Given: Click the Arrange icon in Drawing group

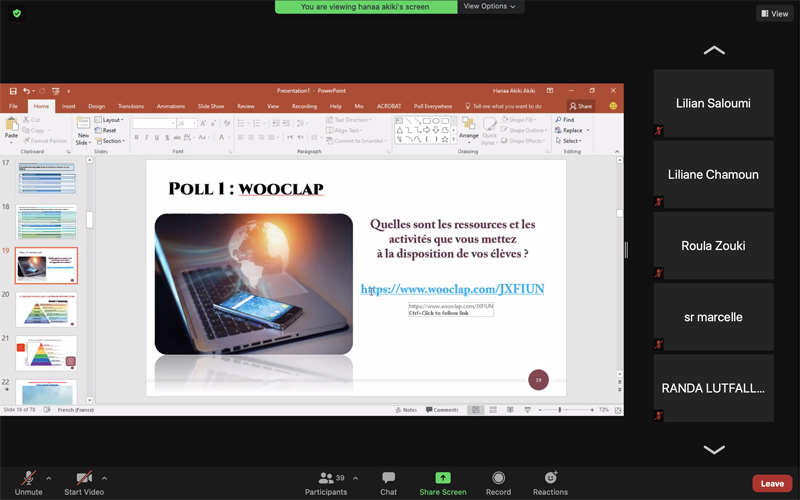Looking at the screenshot, I should coord(468,124).
